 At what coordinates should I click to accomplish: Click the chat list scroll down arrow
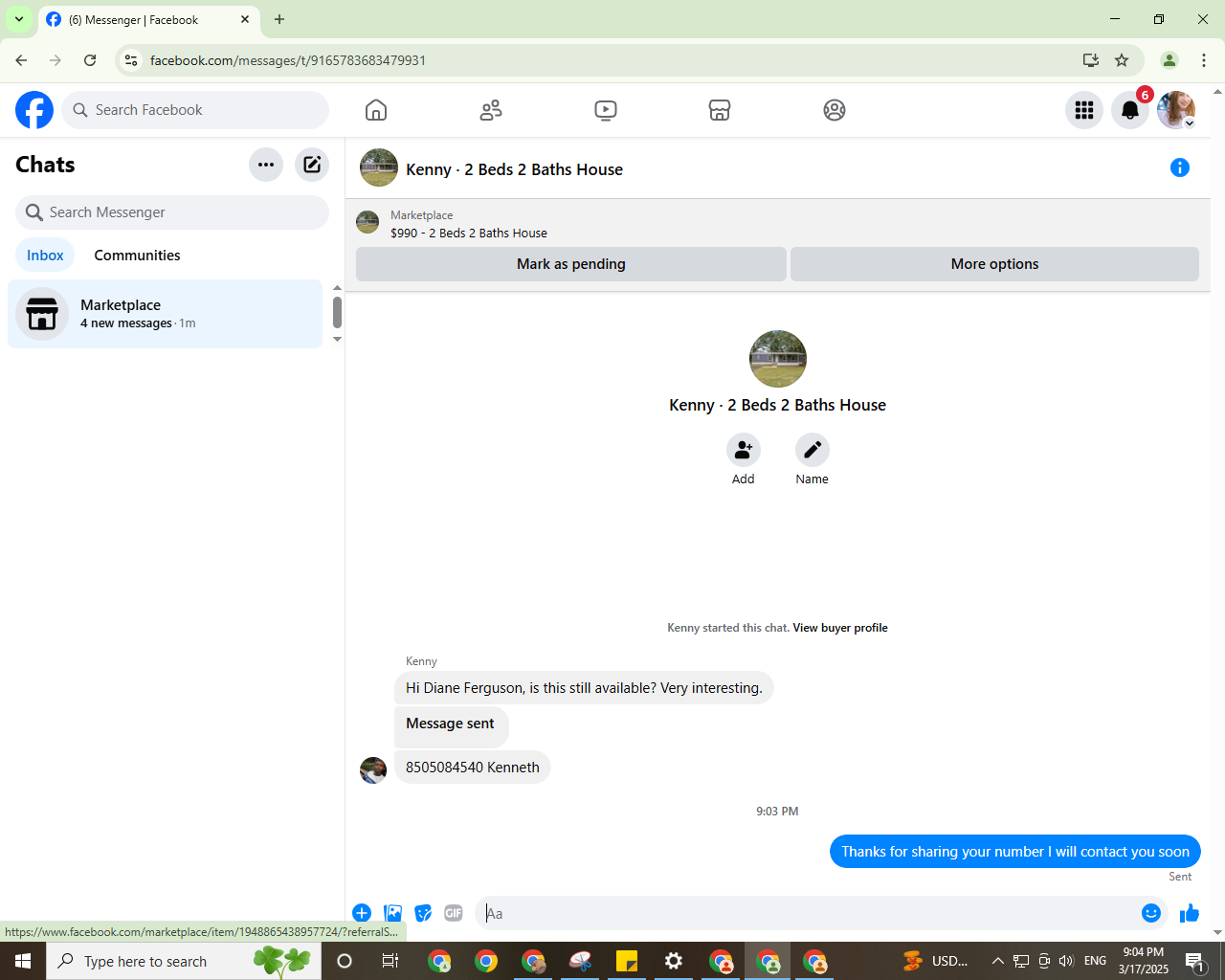point(337,339)
